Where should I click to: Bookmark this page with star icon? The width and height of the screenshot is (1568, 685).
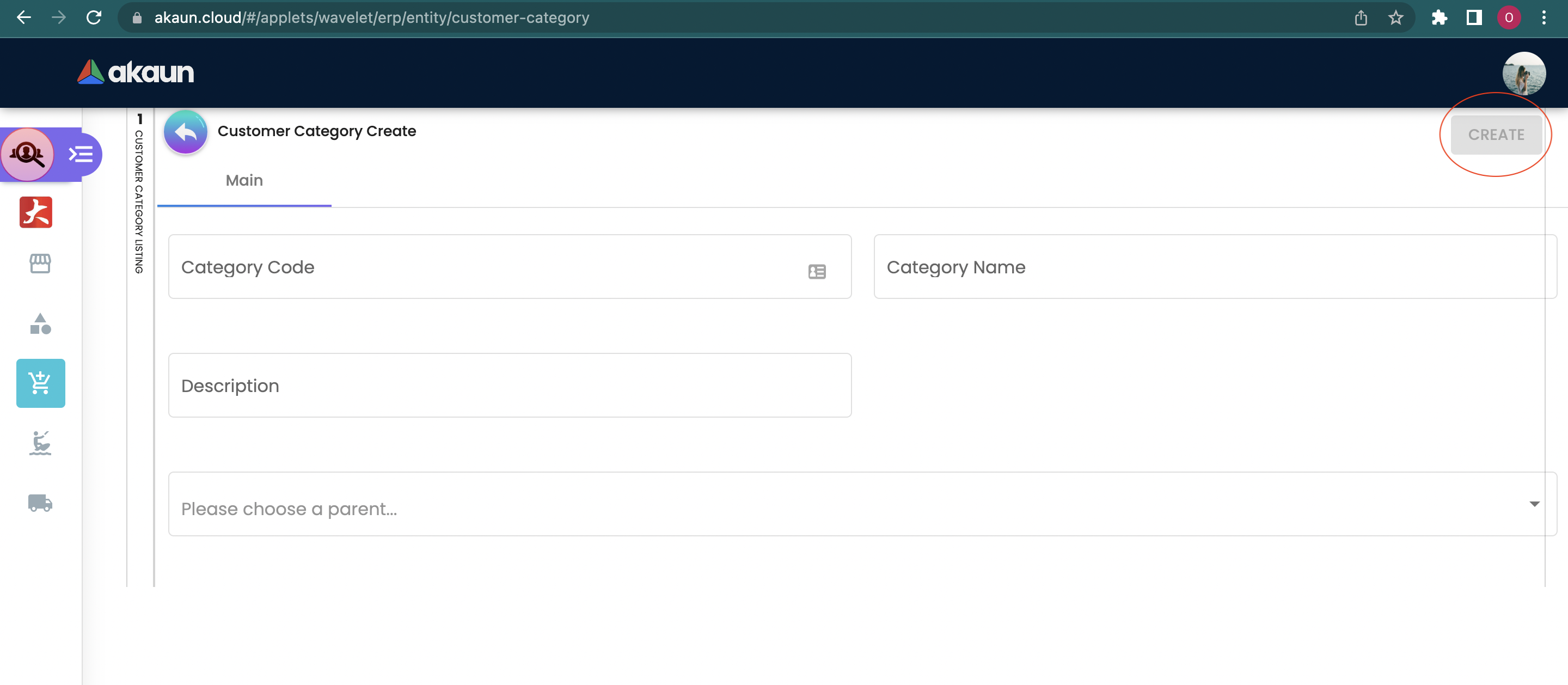tap(1396, 17)
